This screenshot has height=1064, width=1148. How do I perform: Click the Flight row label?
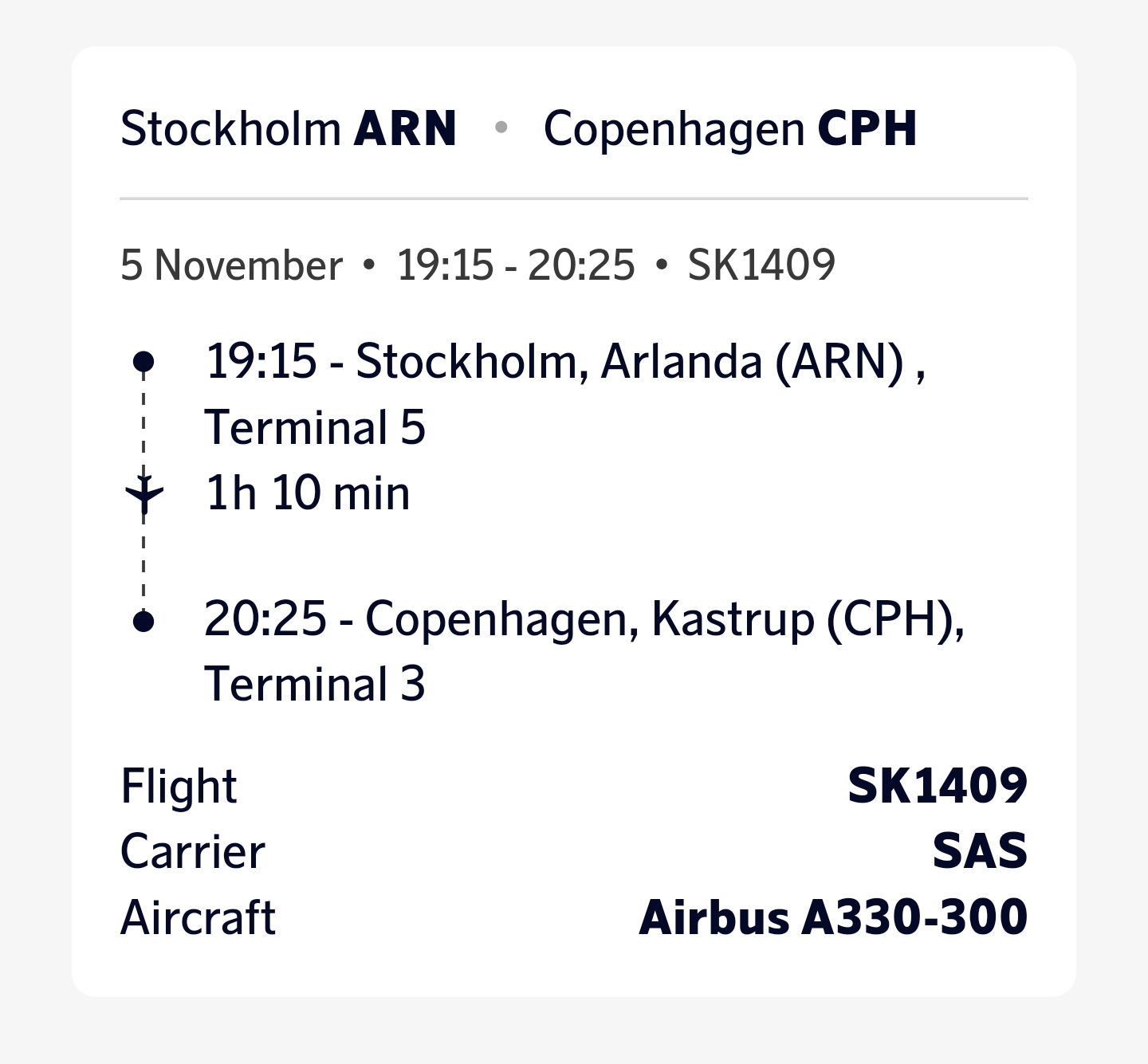179,787
